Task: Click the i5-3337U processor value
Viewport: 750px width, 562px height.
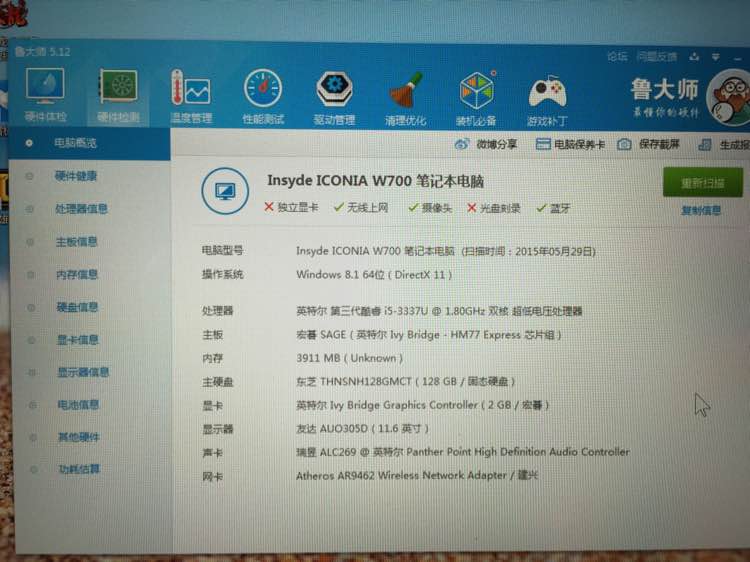Action: (x=439, y=311)
